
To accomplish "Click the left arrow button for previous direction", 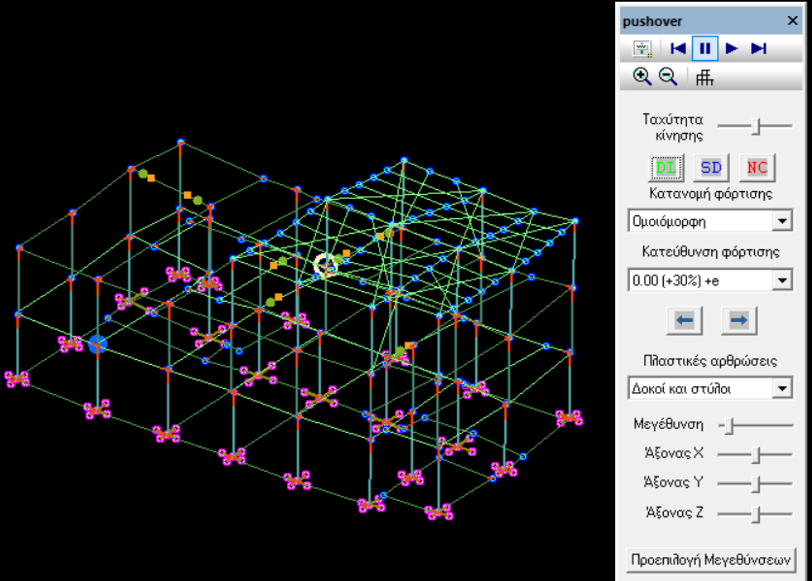I will (685, 321).
